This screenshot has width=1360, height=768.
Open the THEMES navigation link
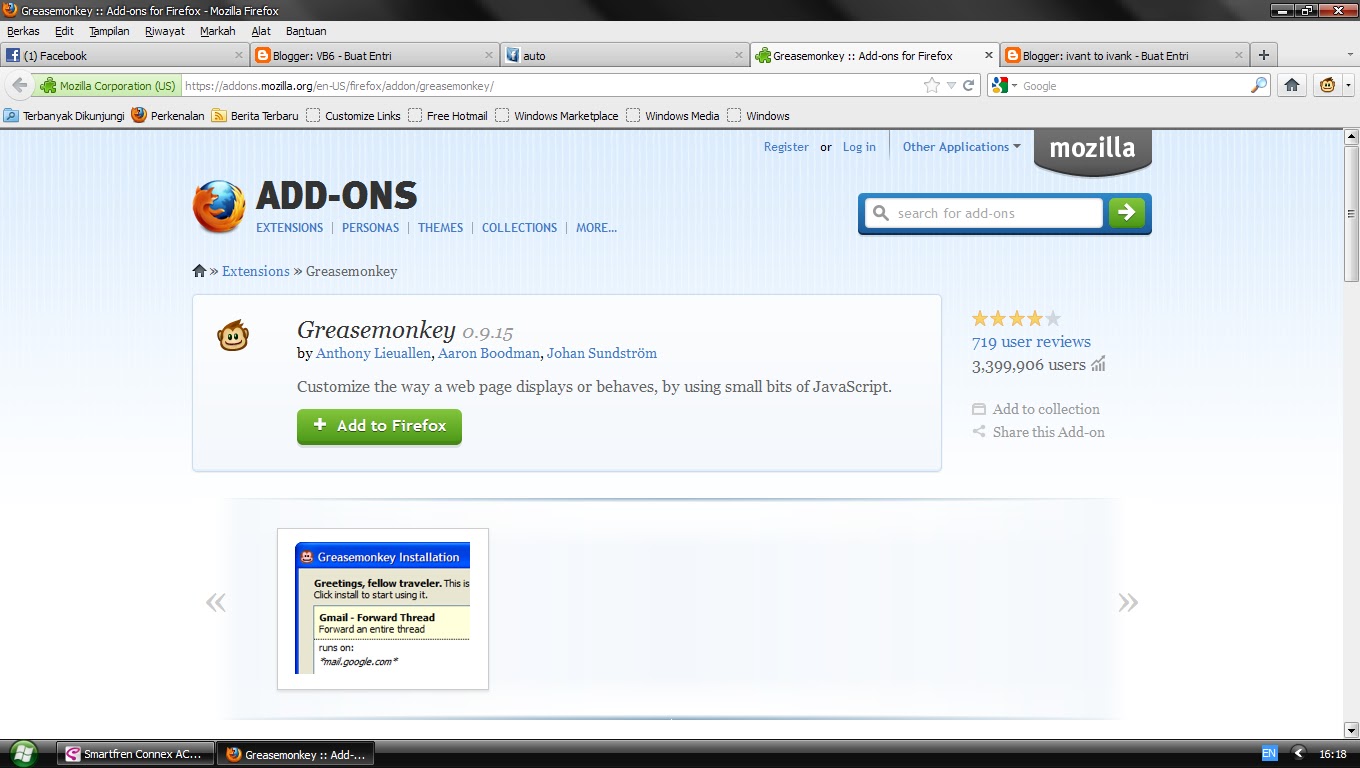440,228
